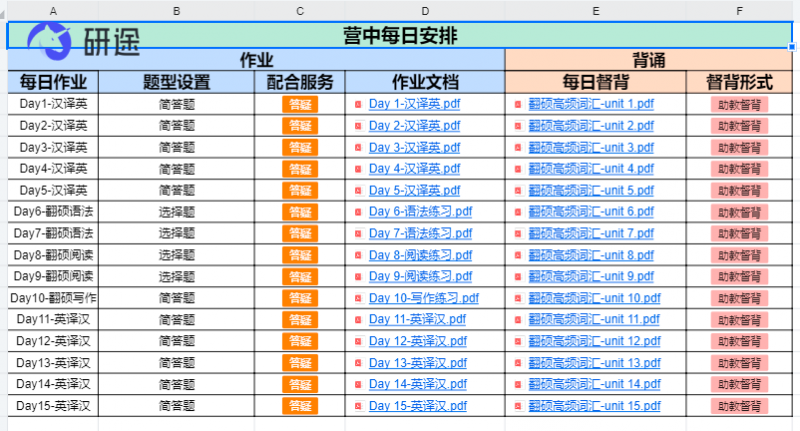
Task: Click PDF icon beside Day 5-汉译英.pdf
Action: pos(358,191)
